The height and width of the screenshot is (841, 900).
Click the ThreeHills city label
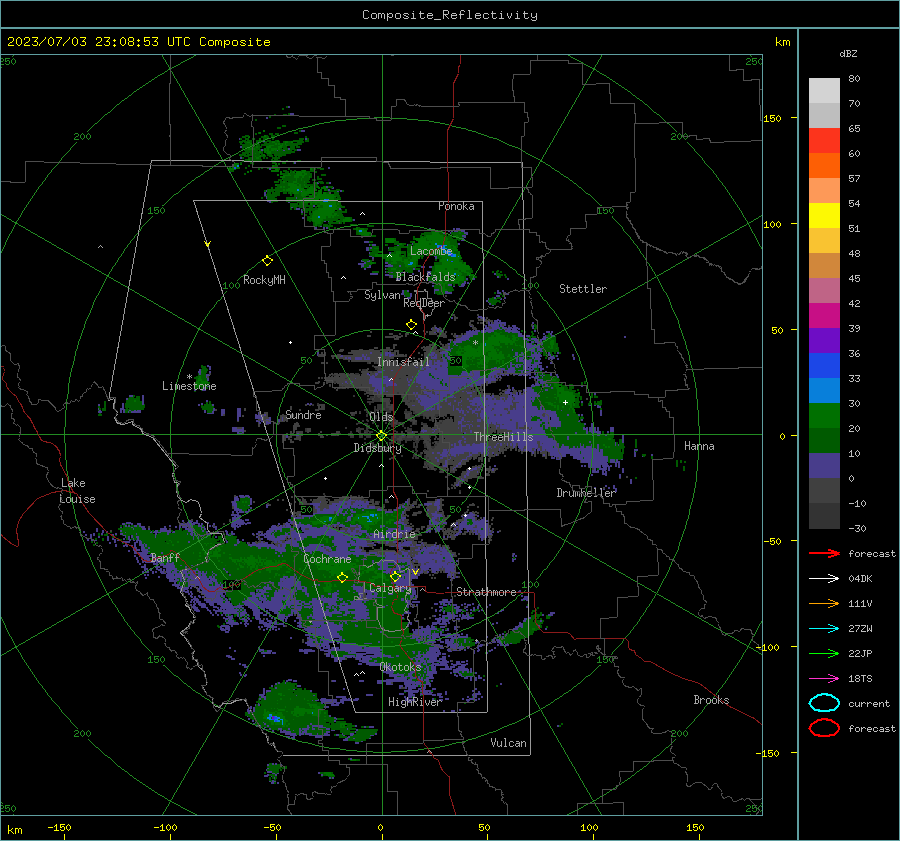[x=503, y=437]
